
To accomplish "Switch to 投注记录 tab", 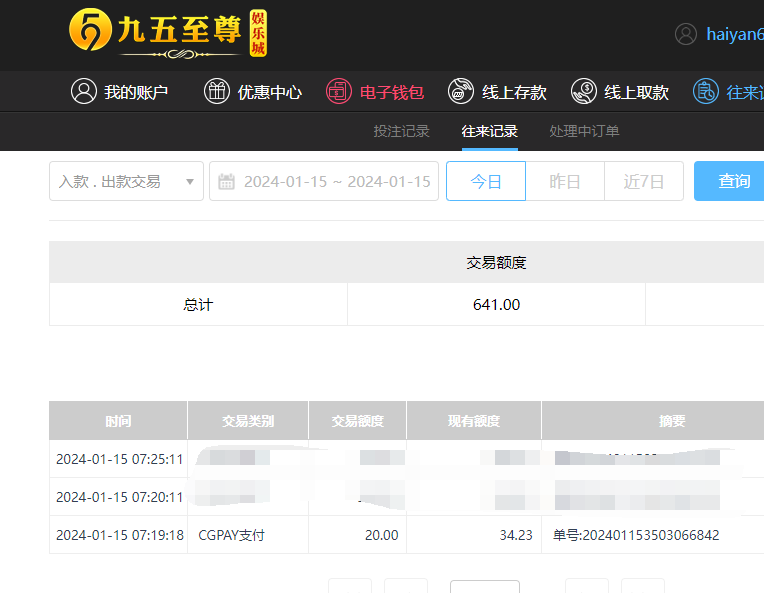I will click(x=401, y=131).
